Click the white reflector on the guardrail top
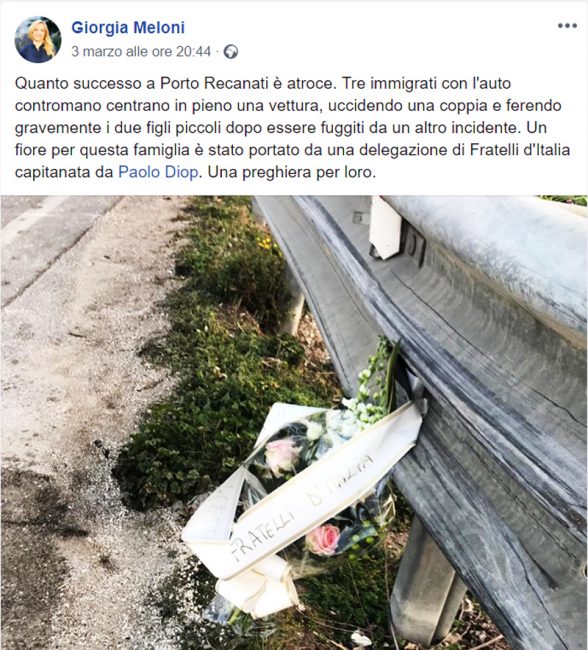Screen dimensions: 588x650 pyautogui.click(x=385, y=228)
